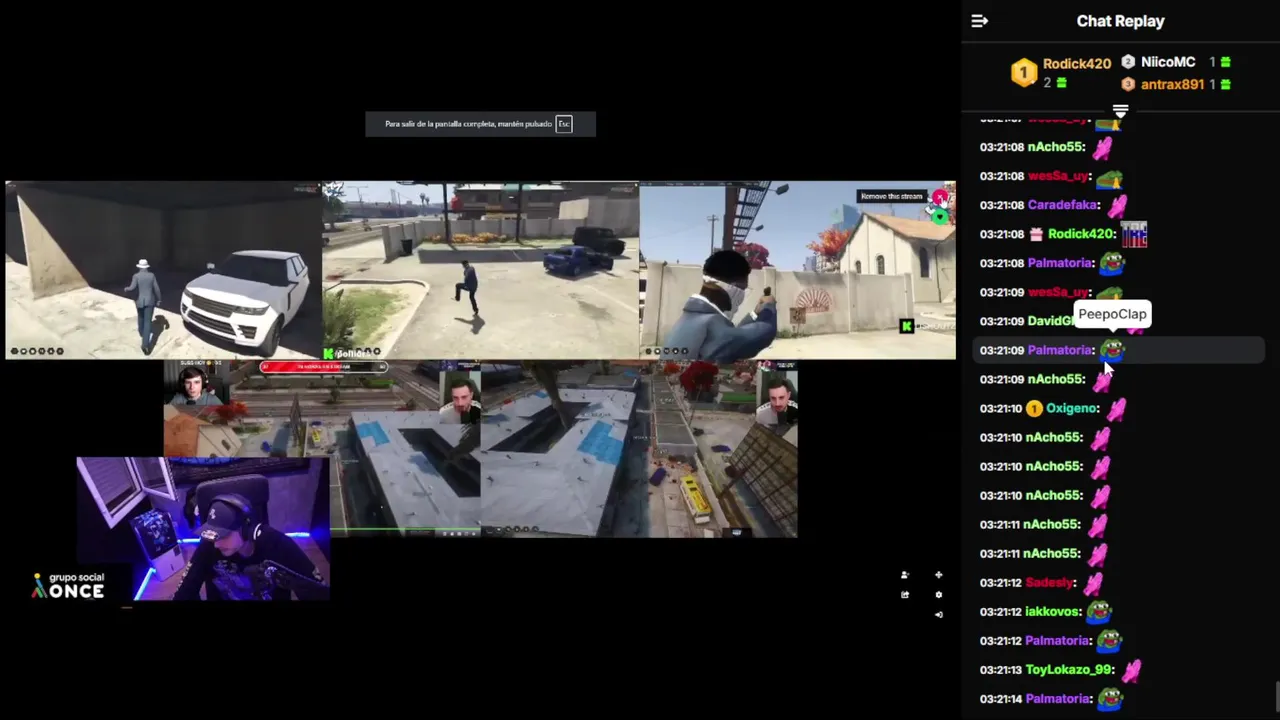Click the gold rank 1 badge
Screen dimensions: 1280x720
(x=1023, y=73)
